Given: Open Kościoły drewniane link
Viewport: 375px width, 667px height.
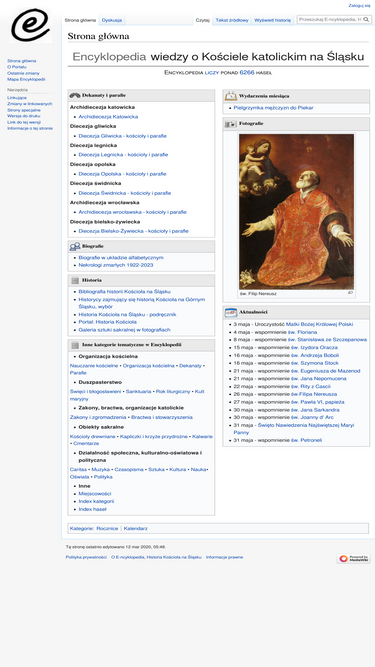Looking at the screenshot, I should [93, 436].
